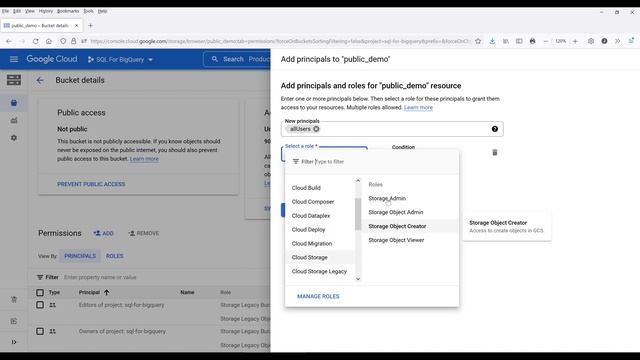640x360 pixels.
Task: Select the Cloud Build category
Action: (x=306, y=188)
